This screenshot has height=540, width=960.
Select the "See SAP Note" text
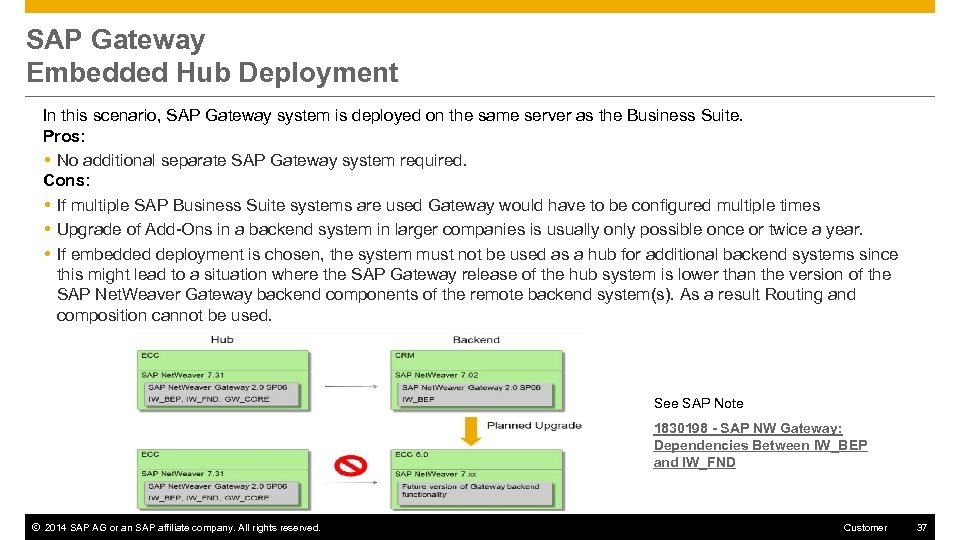[699, 403]
